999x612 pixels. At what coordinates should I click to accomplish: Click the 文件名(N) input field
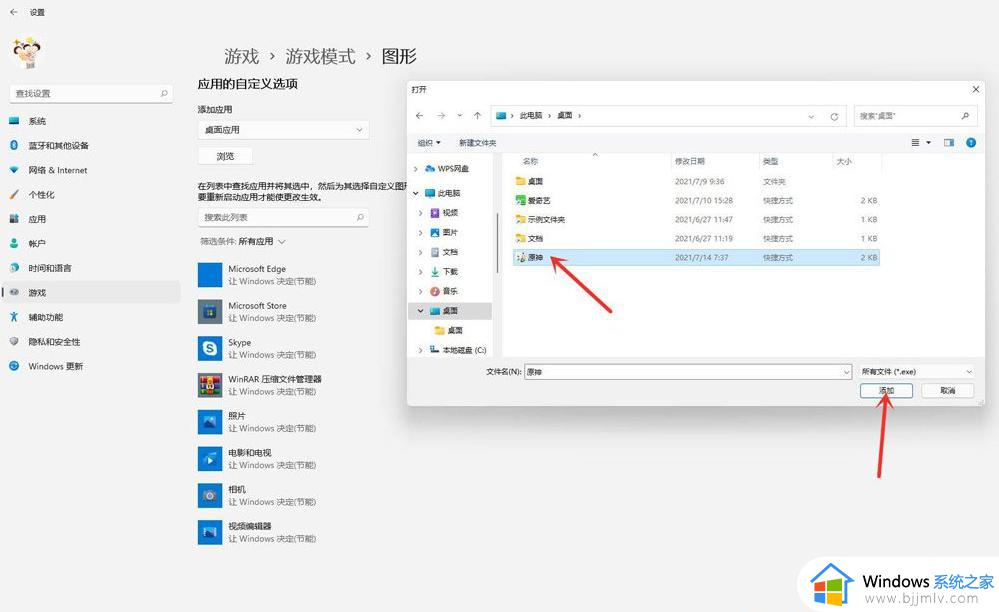[687, 371]
